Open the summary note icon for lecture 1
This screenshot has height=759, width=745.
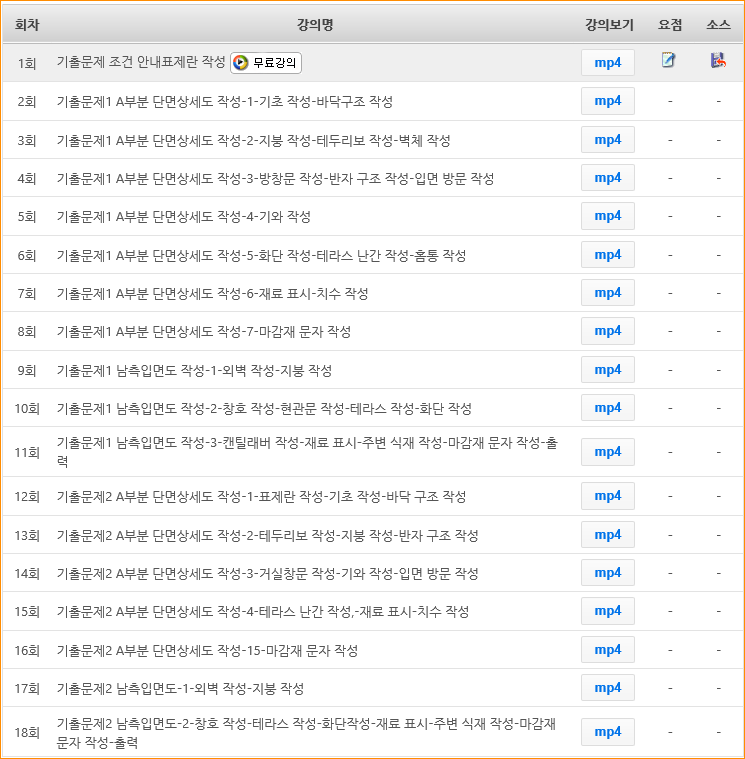coord(669,61)
